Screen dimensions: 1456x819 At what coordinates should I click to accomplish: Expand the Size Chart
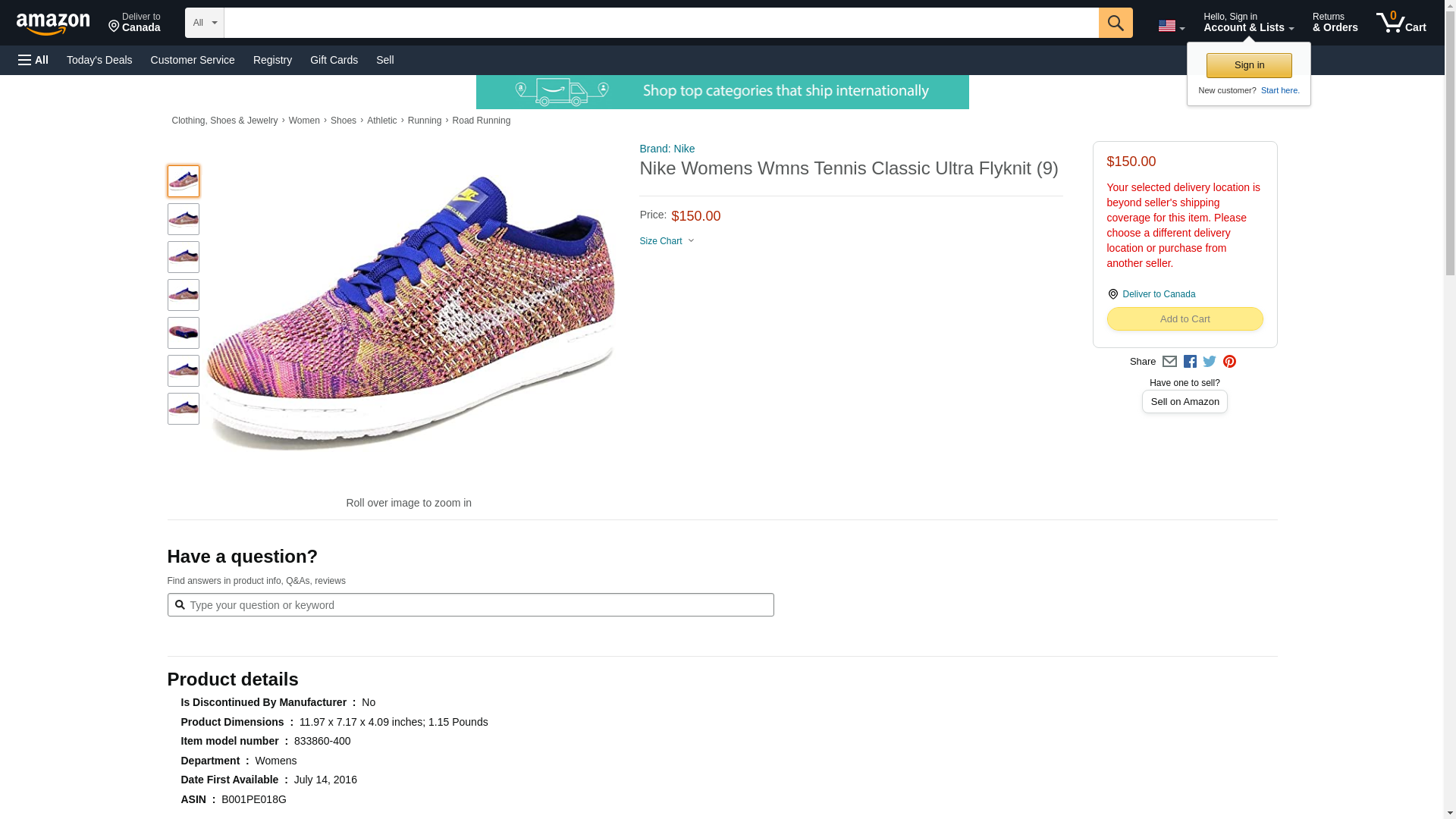click(667, 241)
